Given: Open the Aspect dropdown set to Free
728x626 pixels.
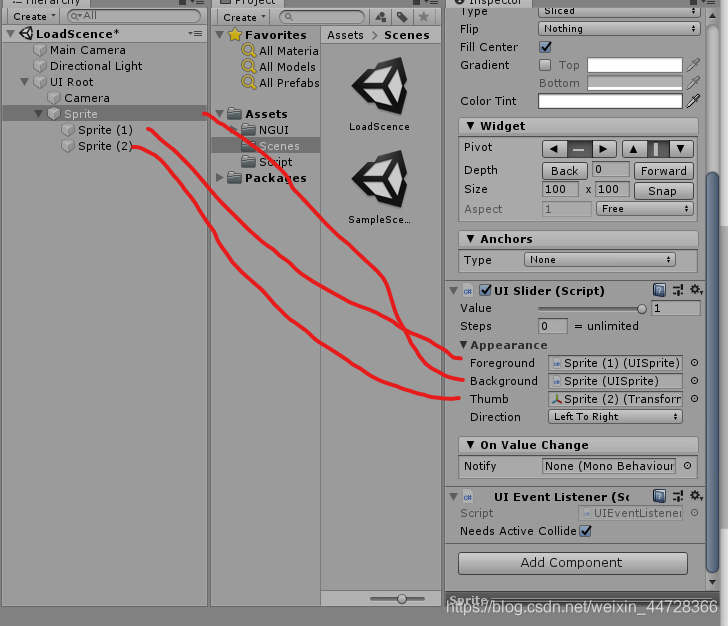Looking at the screenshot, I should pos(645,209).
